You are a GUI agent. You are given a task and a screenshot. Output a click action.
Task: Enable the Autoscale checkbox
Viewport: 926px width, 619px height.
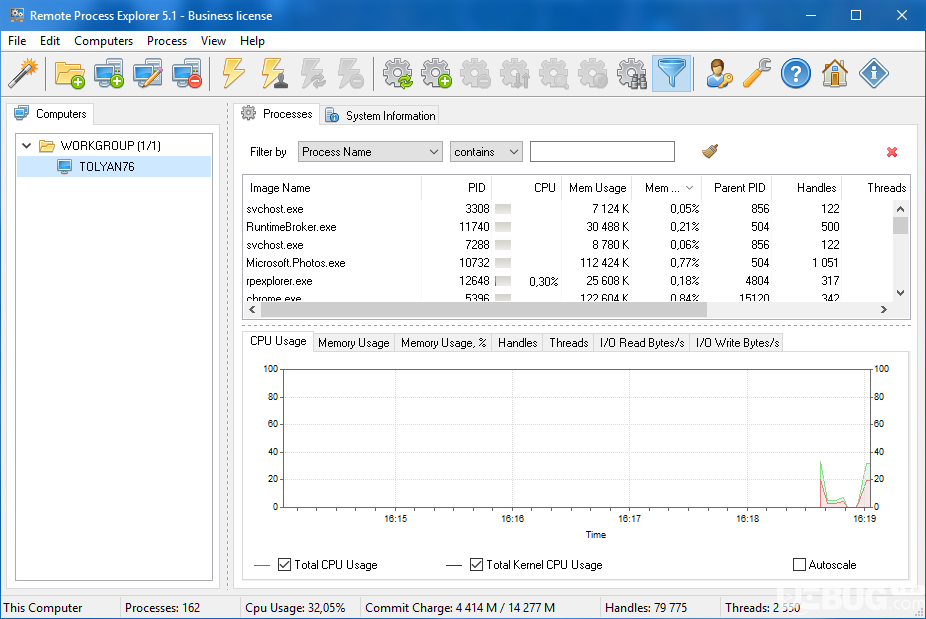[x=799, y=565]
